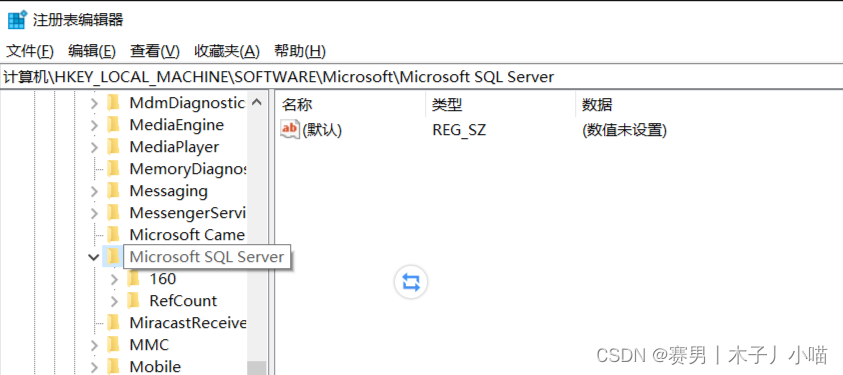The width and height of the screenshot is (843, 375).
Task: Expand the RefCount subkey
Action: point(114,301)
